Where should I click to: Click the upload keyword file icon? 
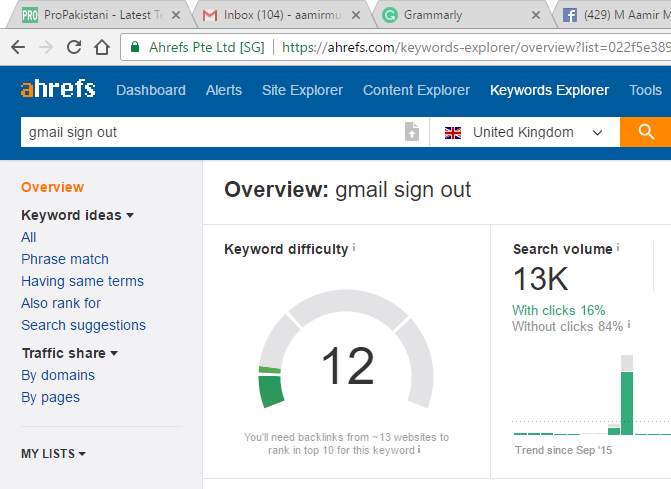[x=412, y=132]
